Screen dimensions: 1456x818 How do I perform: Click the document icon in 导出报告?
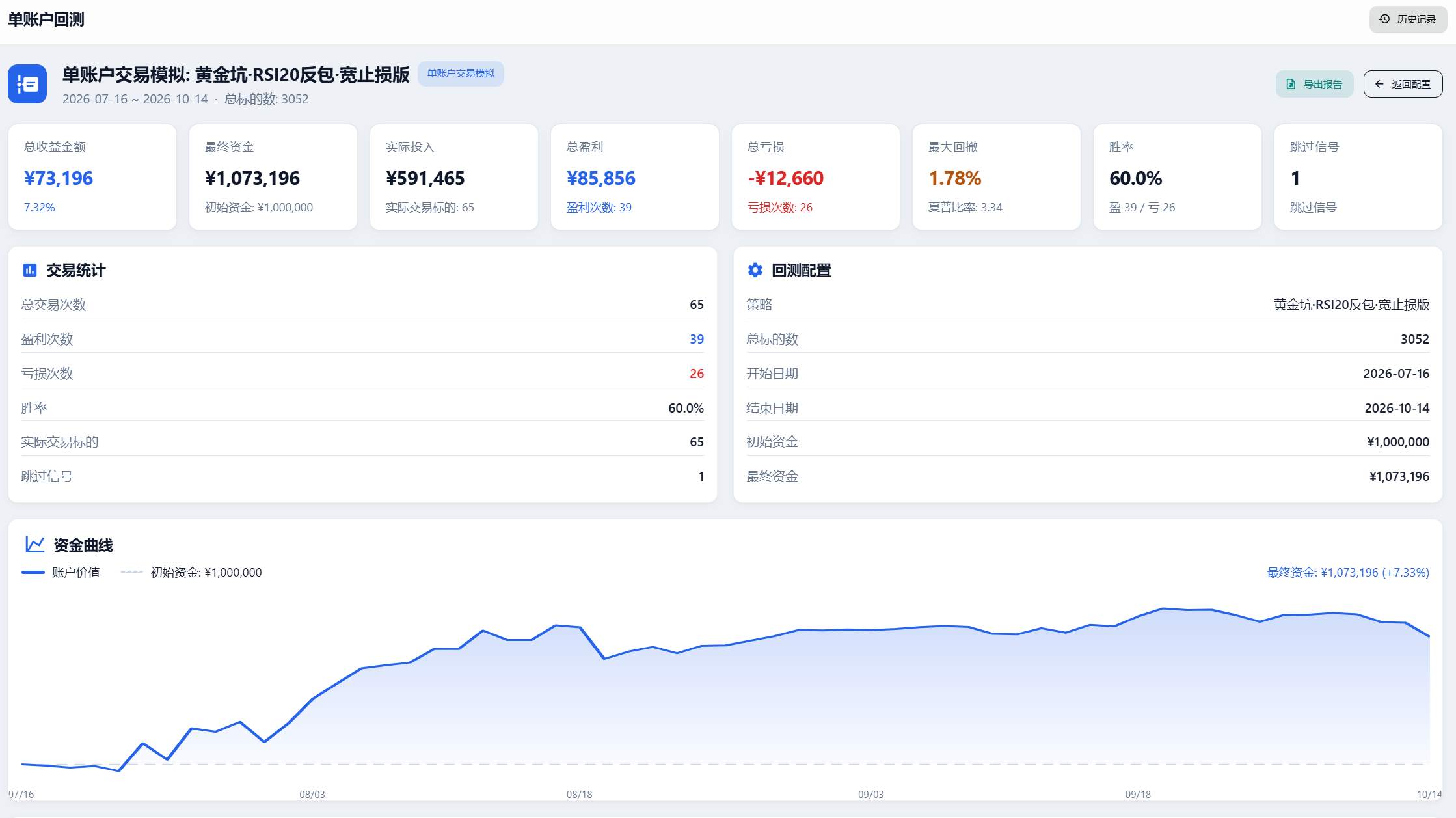tap(1291, 84)
